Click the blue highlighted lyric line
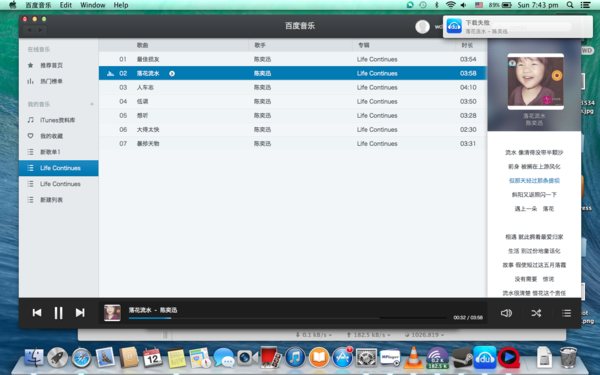Viewport: 600px width, 375px height. pos(534,181)
